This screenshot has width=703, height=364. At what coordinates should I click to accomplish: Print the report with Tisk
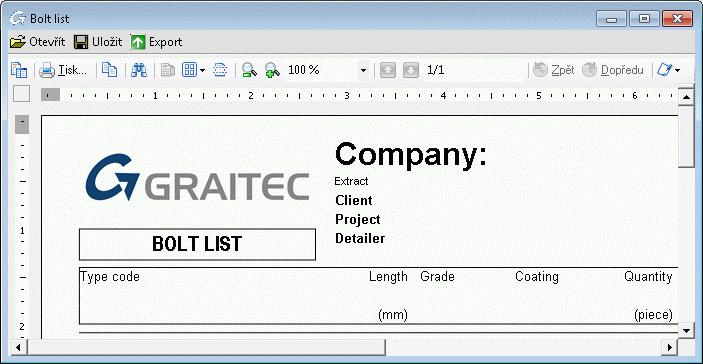coord(62,70)
